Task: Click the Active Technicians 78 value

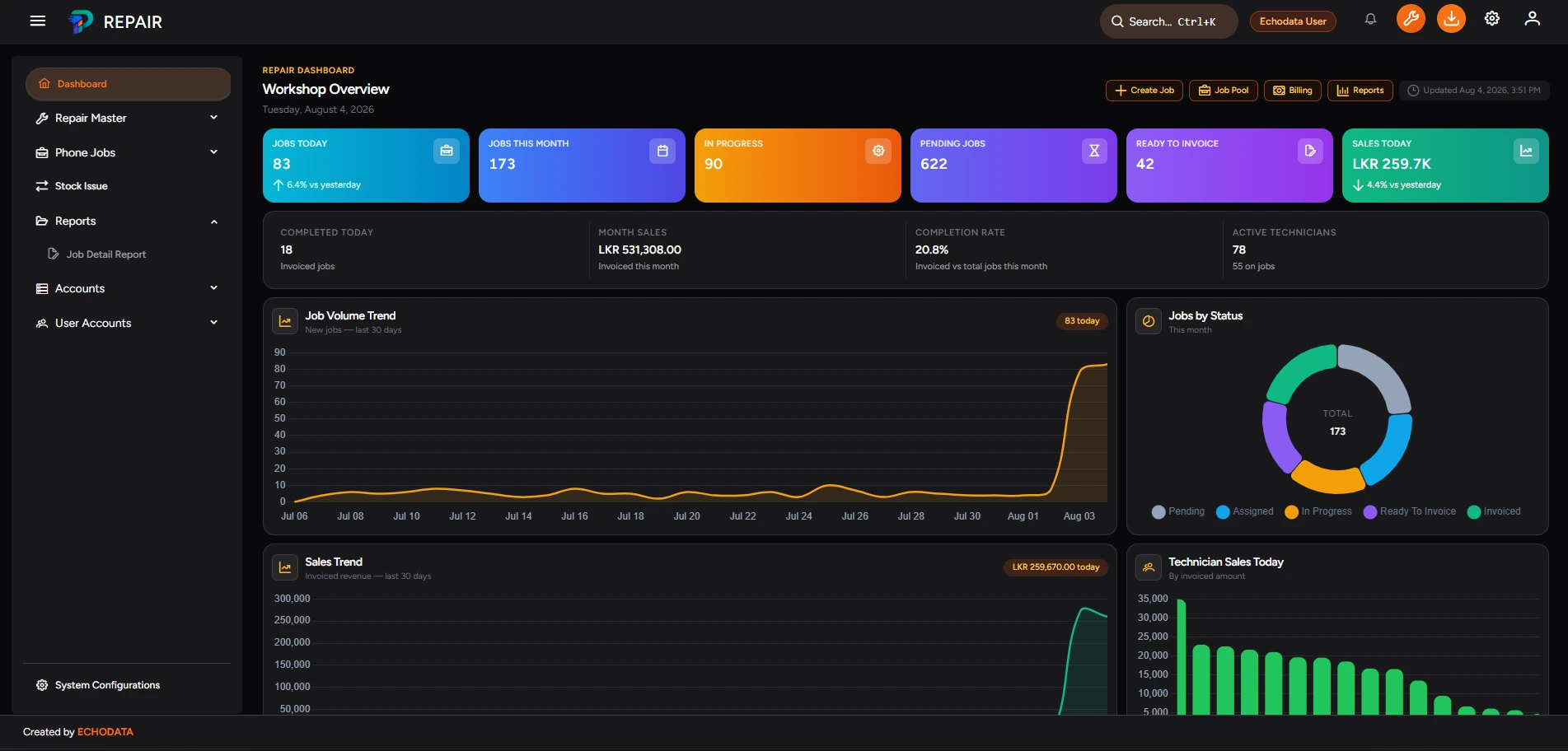Action: click(1239, 250)
